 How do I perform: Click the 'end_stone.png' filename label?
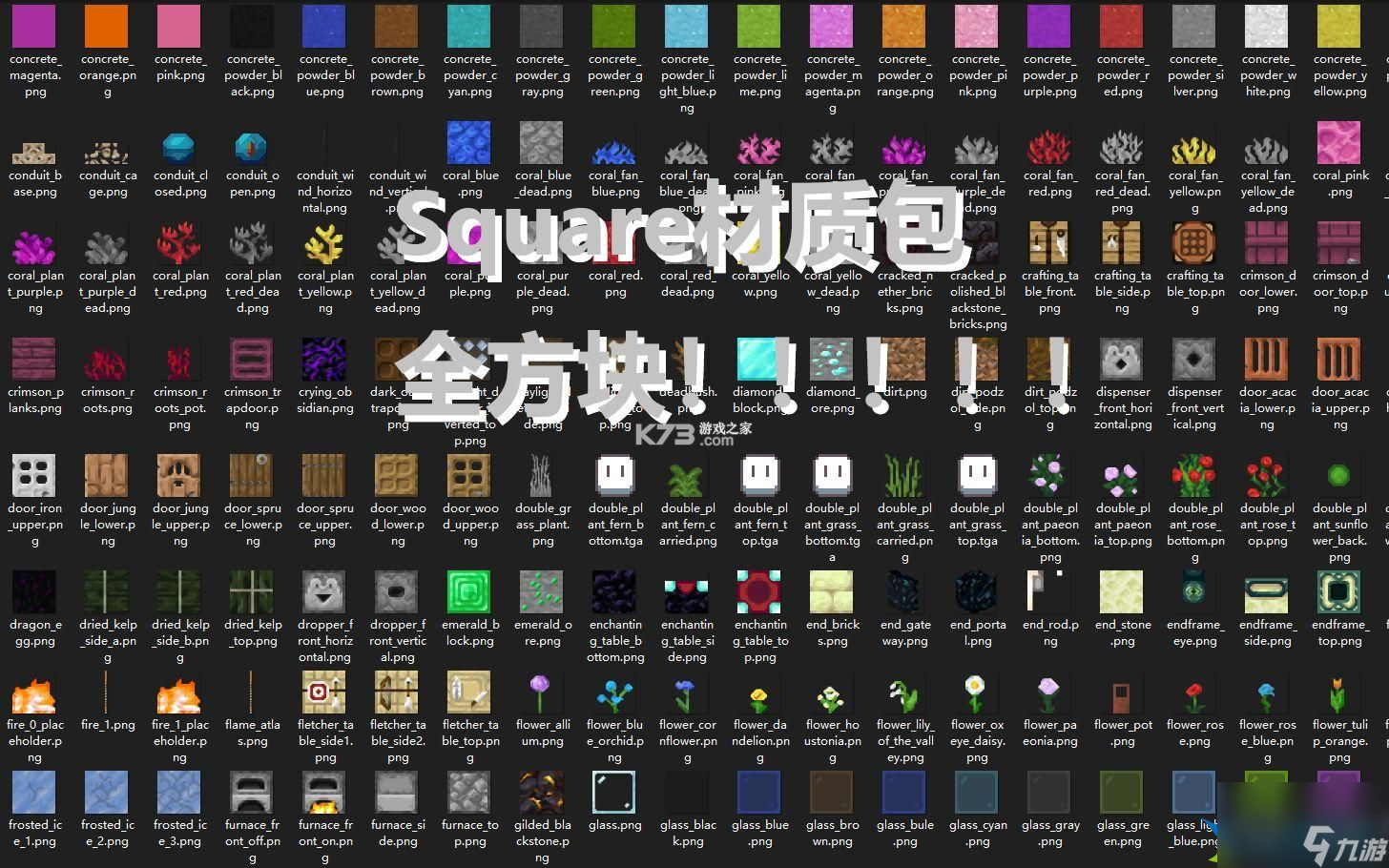click(1123, 633)
